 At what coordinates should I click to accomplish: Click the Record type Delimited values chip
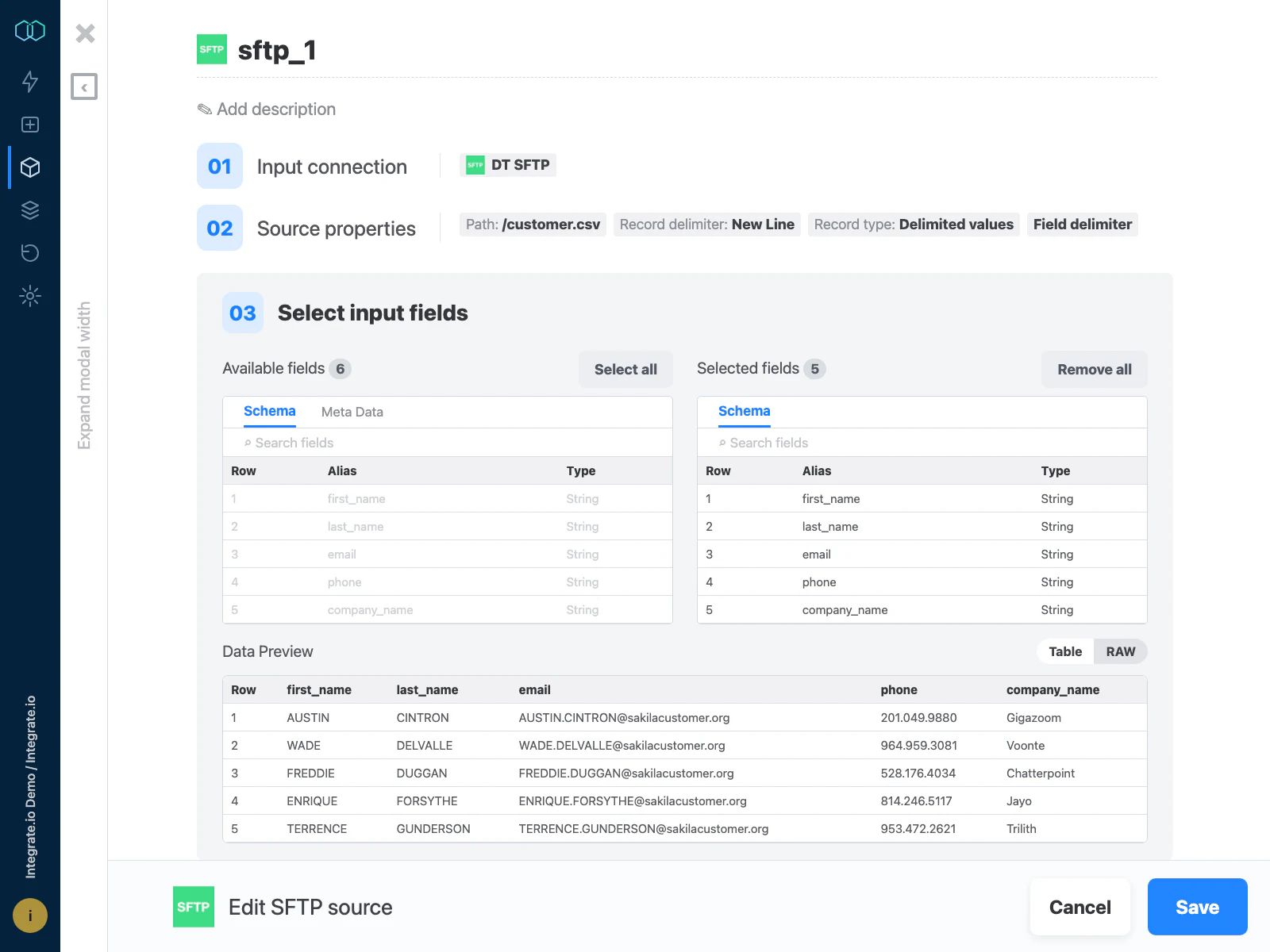coord(914,225)
